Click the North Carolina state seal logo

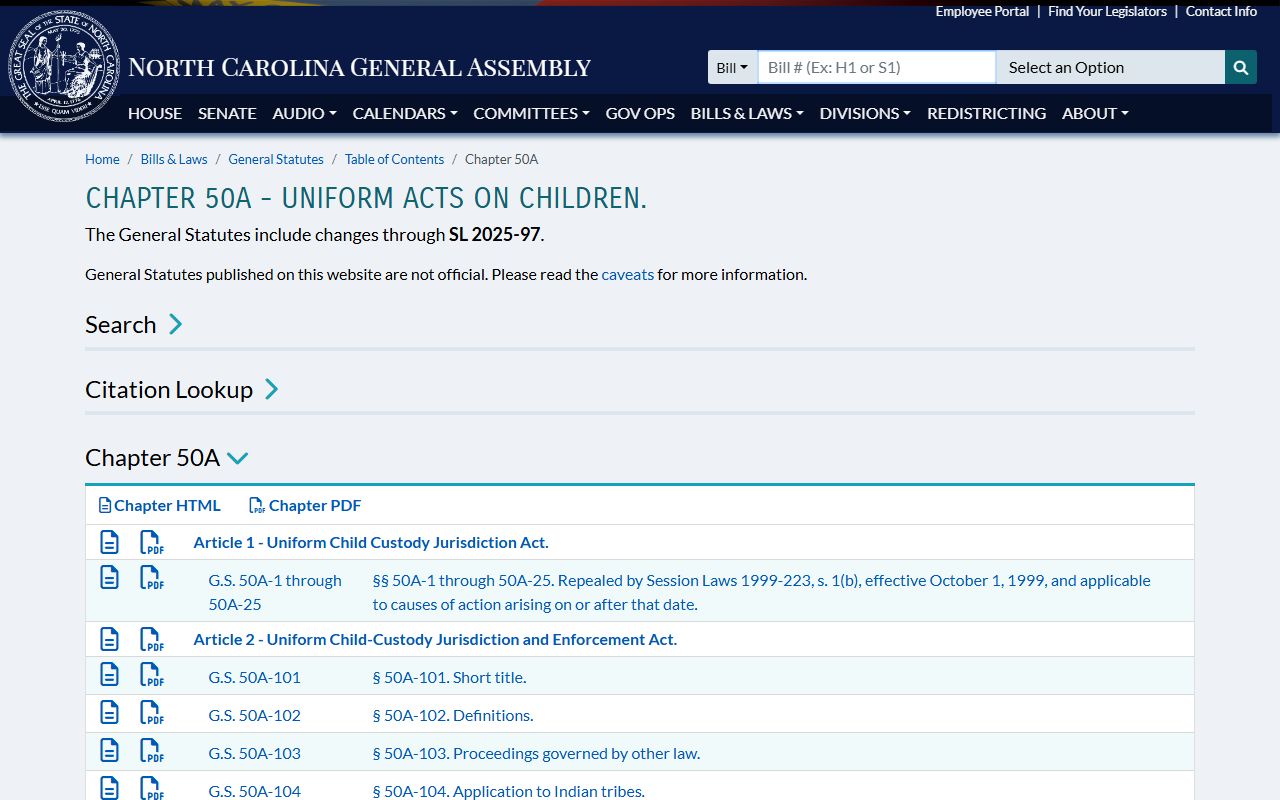pos(64,66)
